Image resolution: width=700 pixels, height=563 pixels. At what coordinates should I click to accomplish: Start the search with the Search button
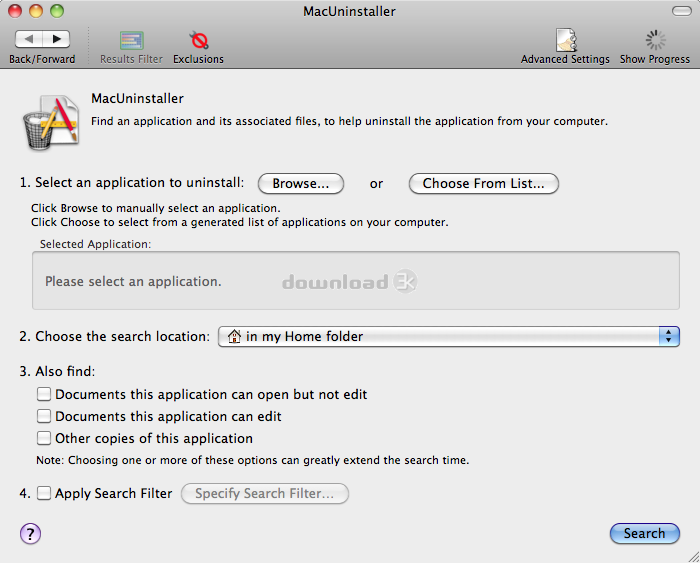645,534
